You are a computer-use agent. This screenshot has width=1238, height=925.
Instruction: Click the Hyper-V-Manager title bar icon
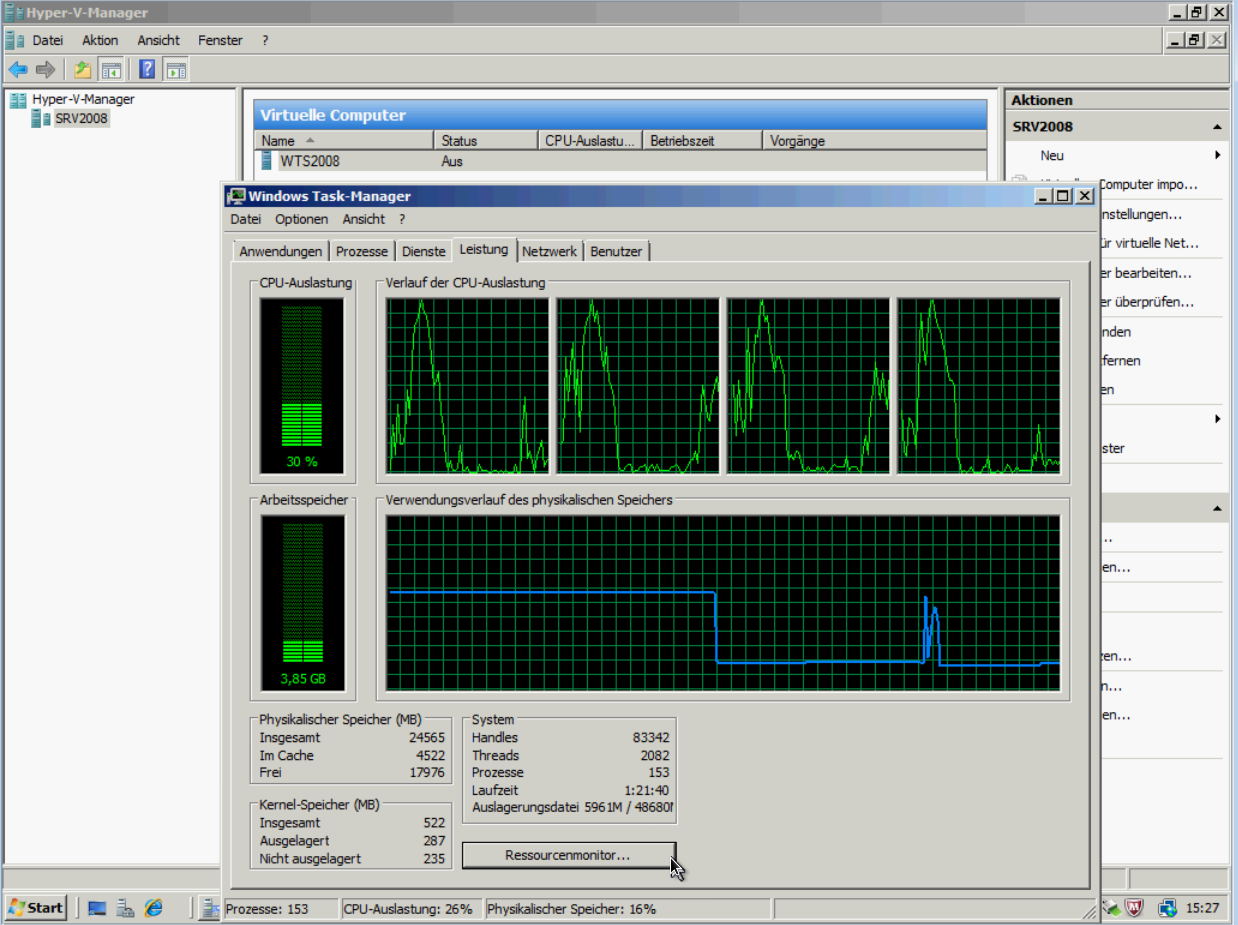[x=14, y=13]
